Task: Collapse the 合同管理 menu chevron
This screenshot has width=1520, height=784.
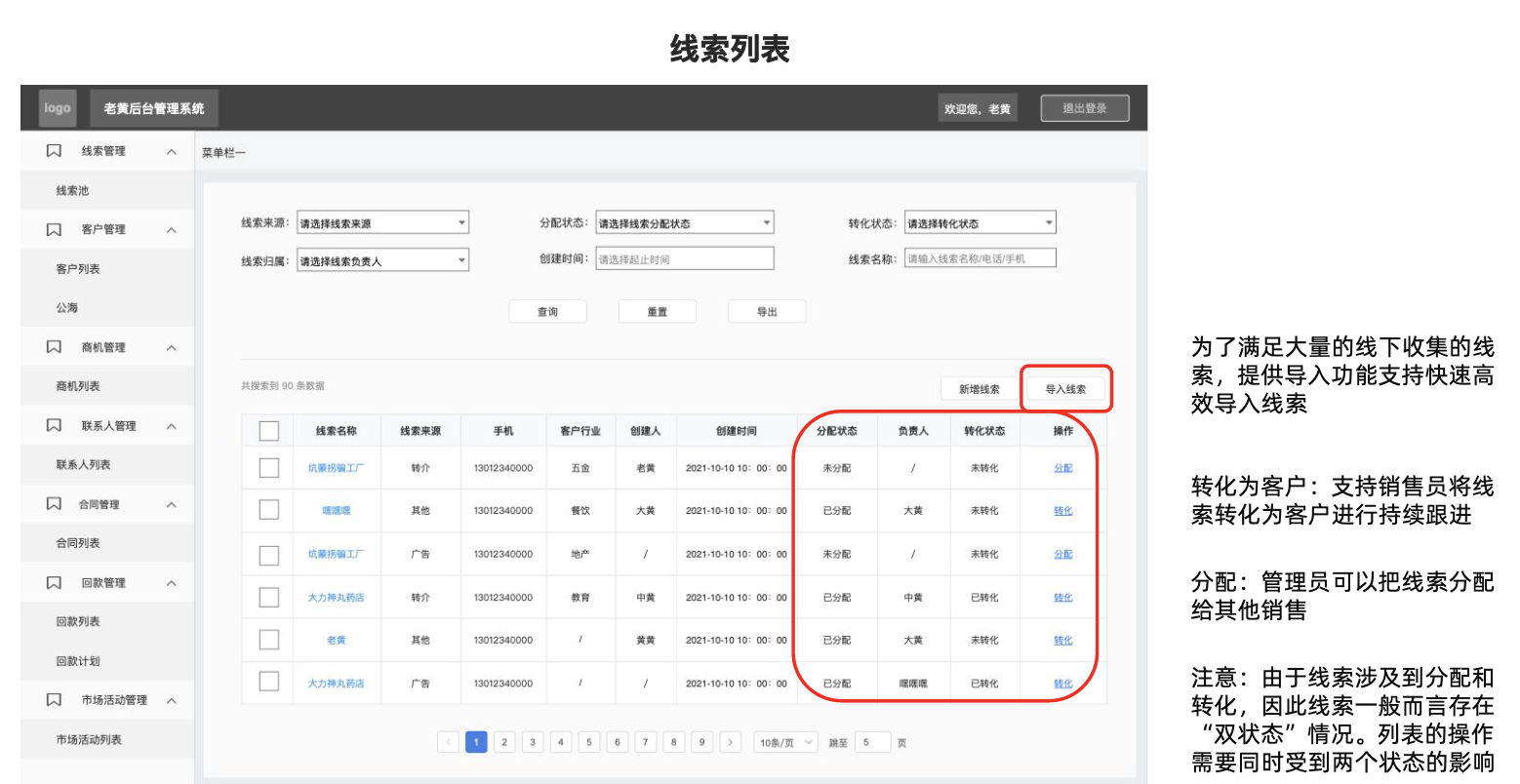Action: 172,504
